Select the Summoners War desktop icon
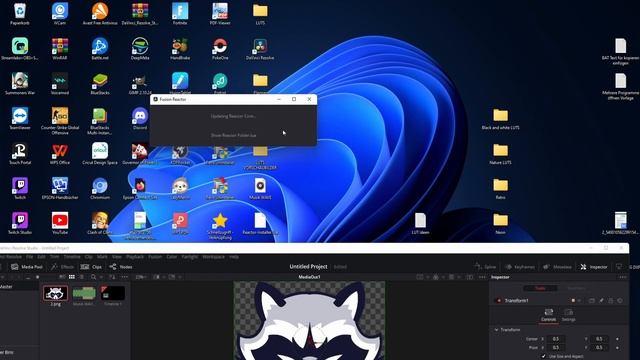The image size is (640, 360). tap(20, 83)
